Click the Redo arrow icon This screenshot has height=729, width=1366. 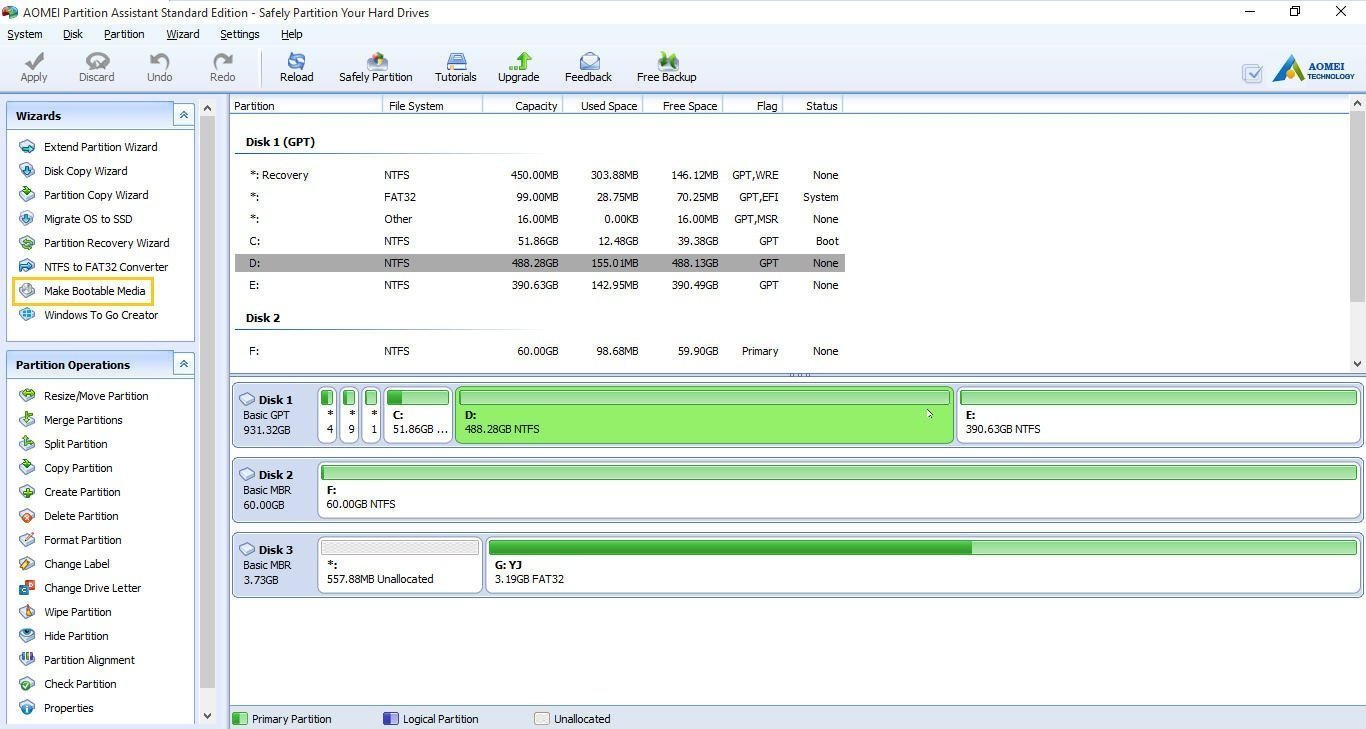(x=222, y=62)
